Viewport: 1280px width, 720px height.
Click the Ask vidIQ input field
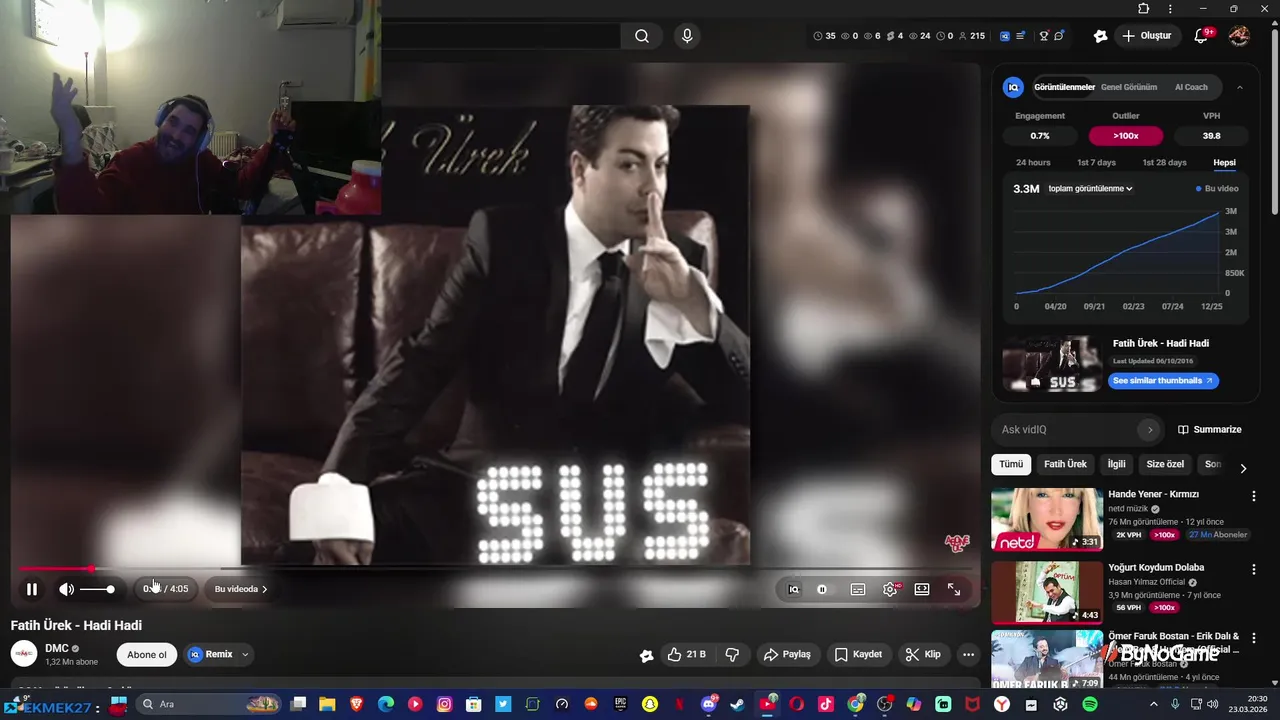click(1068, 429)
